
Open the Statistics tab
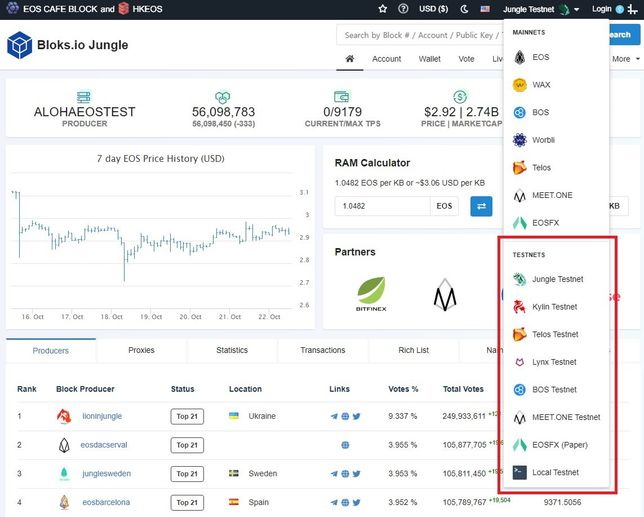click(231, 350)
